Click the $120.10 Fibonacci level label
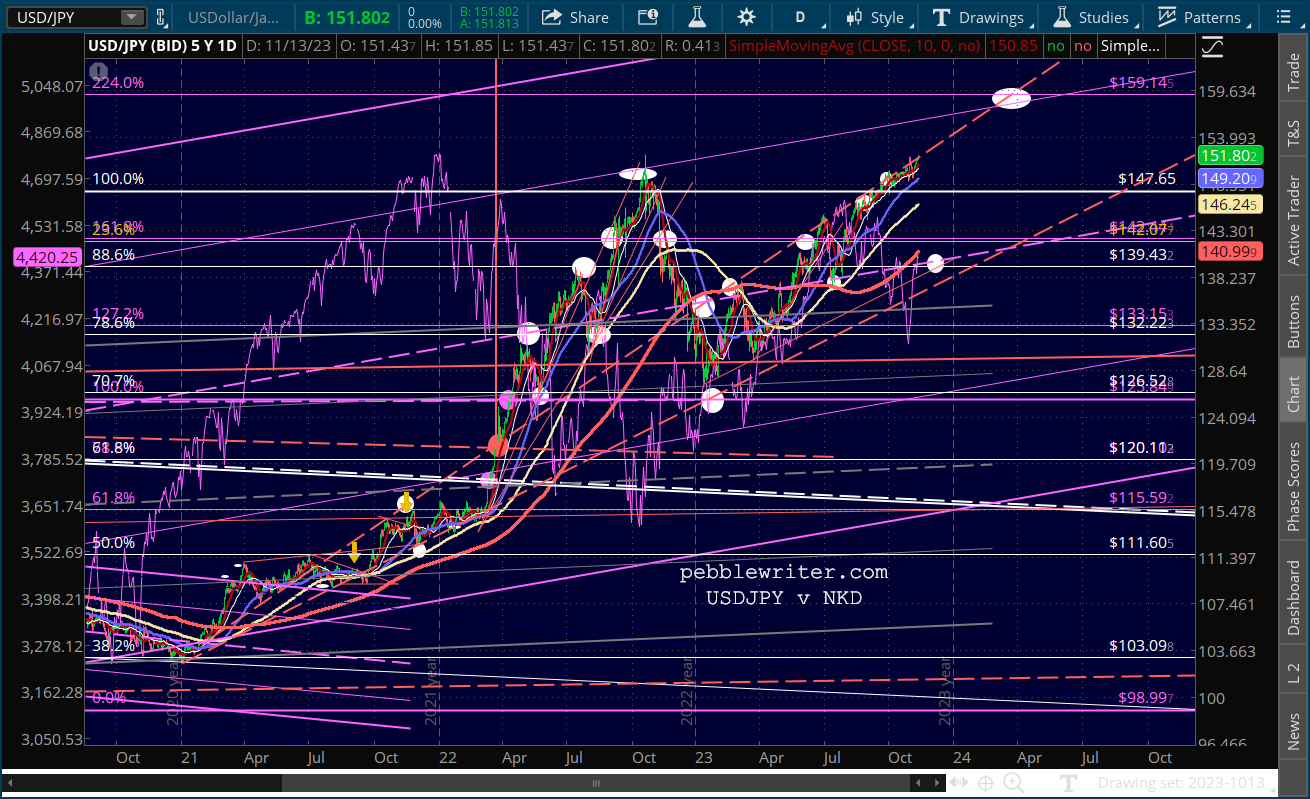The height and width of the screenshot is (799, 1310). point(1141,448)
